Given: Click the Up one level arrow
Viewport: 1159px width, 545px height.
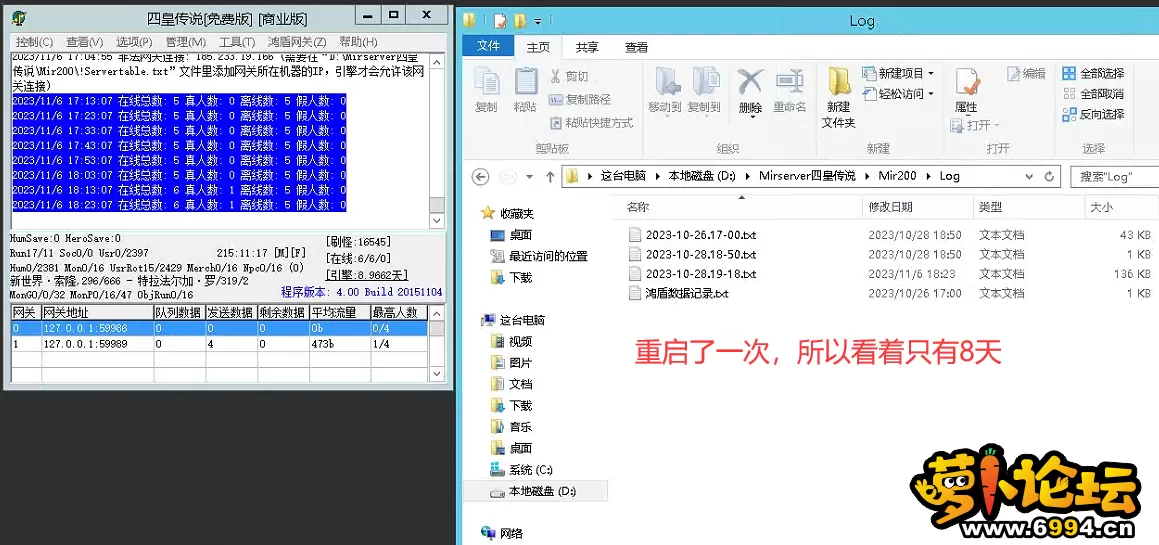Looking at the screenshot, I should [550, 177].
